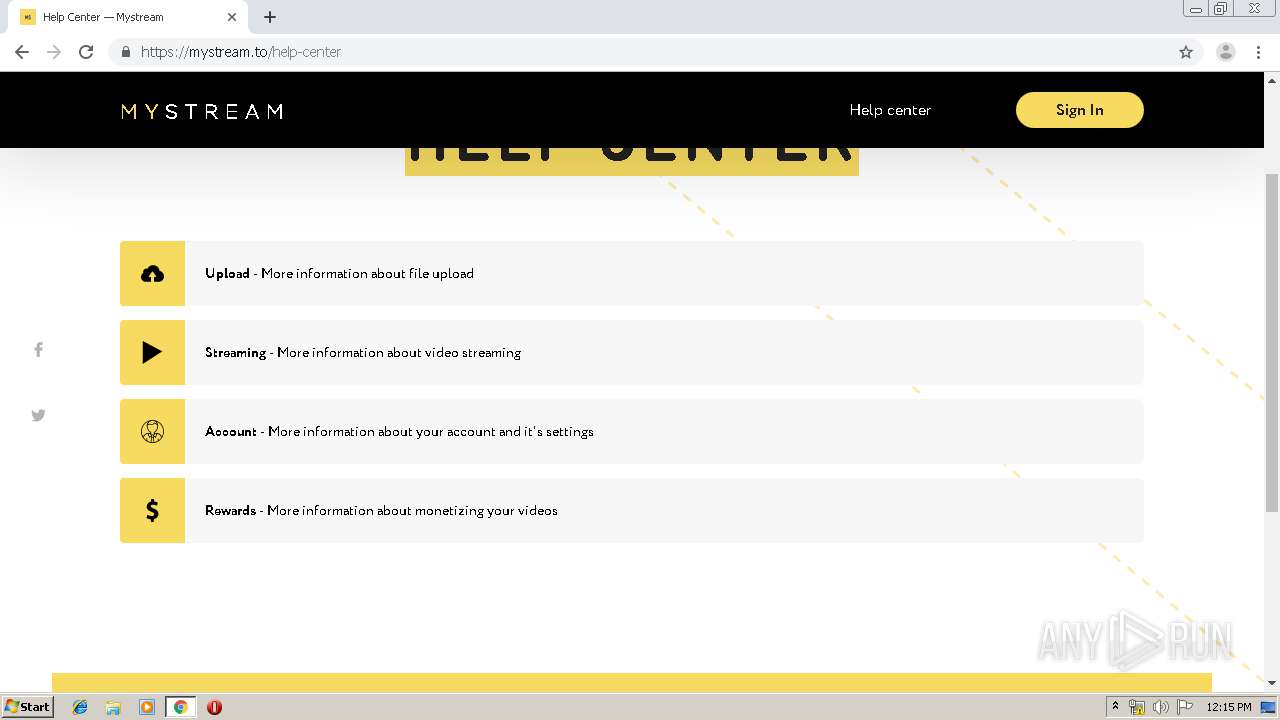Open Help center nav link
Image resolution: width=1280 pixels, height=720 pixels.
pos(890,110)
